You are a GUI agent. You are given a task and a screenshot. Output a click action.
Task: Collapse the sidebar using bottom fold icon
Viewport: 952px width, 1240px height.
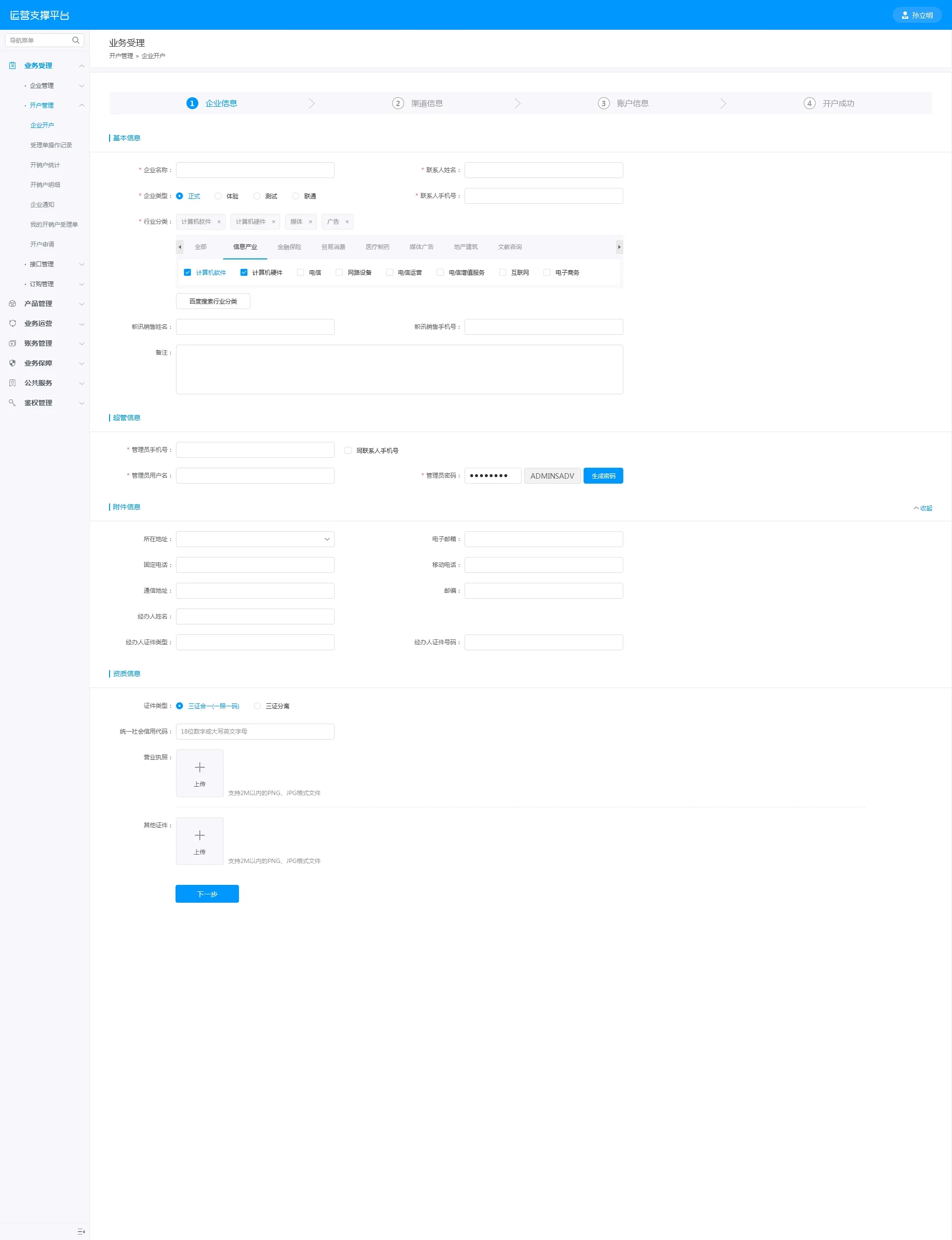81,1232
